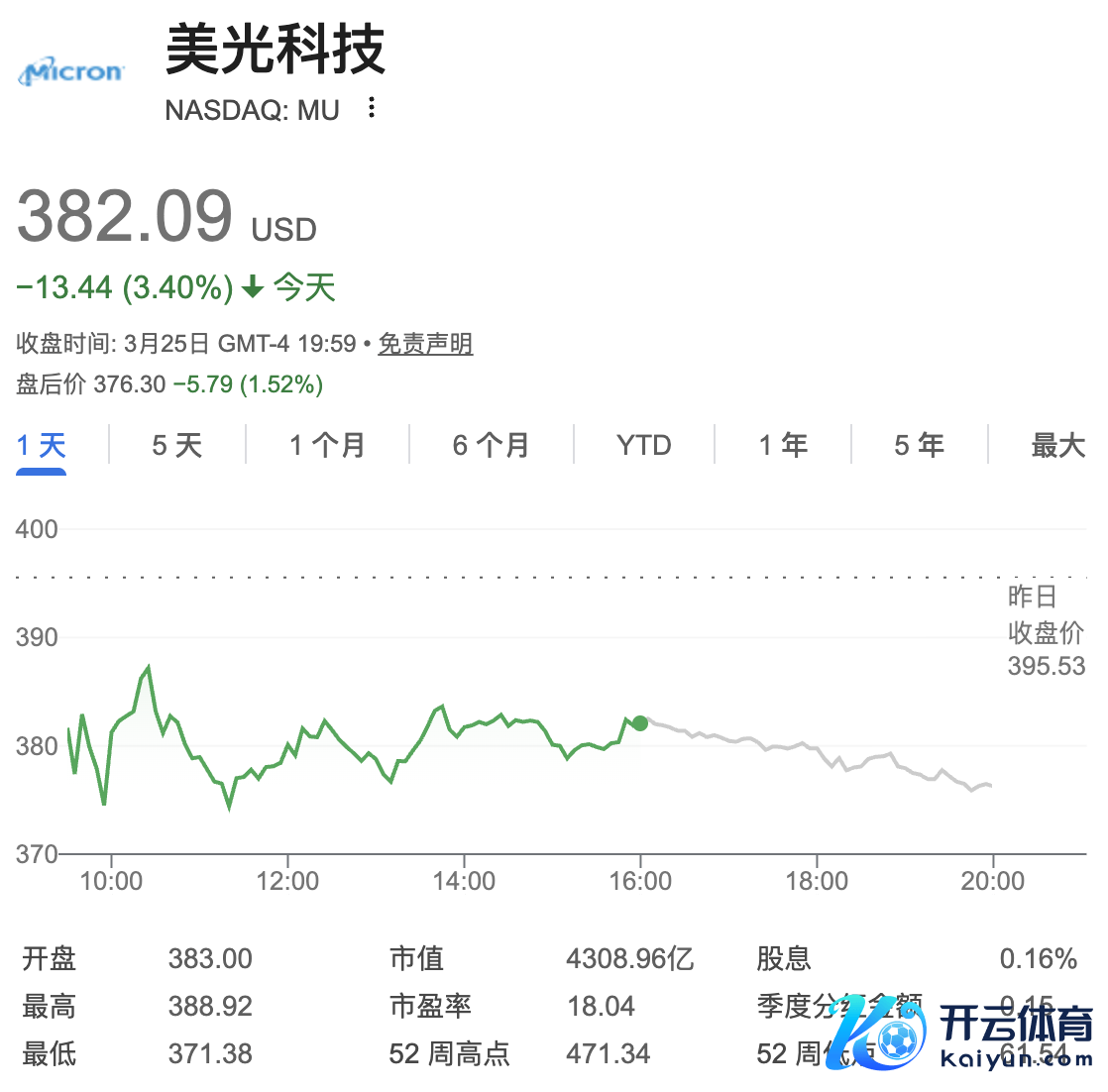Viewport: 1108px width, 1092px height.
Task: Show the 6 个月 chart range
Action: 491,446
